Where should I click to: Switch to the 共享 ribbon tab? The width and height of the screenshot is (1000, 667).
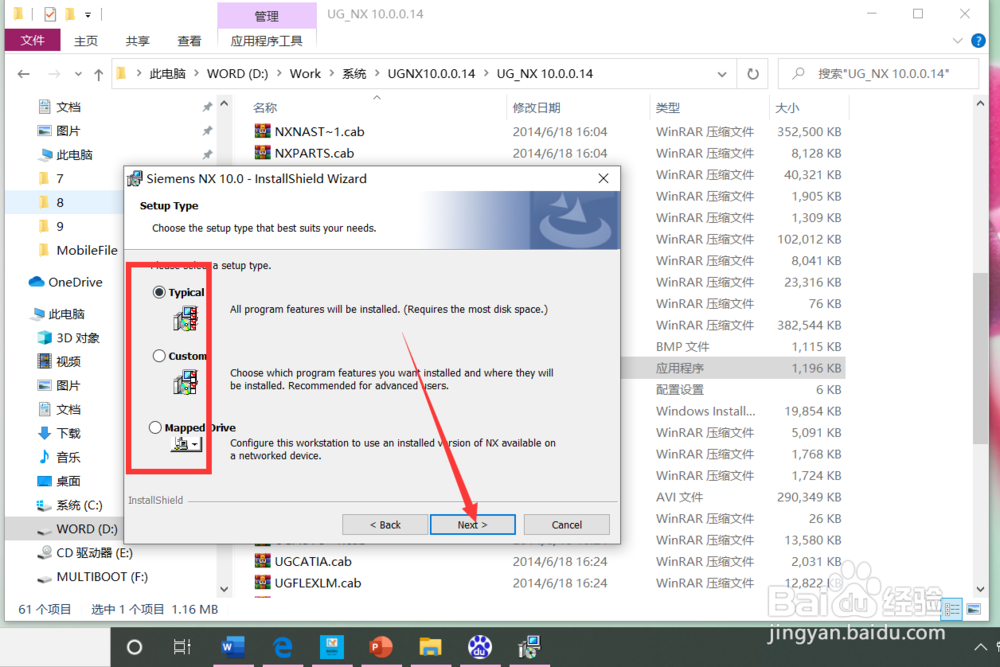pyautogui.click(x=138, y=41)
